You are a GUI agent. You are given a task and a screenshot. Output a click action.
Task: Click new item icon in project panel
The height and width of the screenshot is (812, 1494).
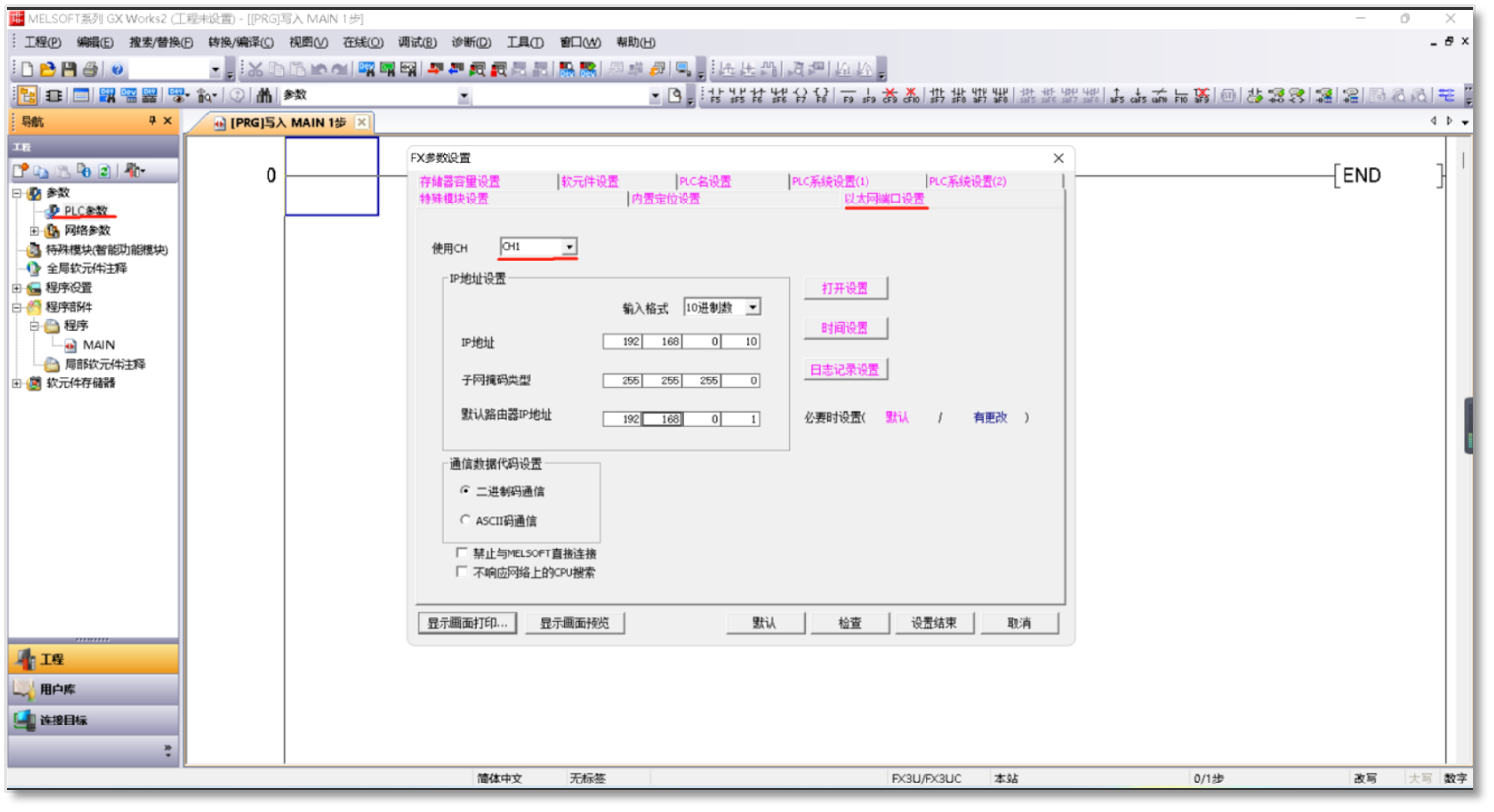[21, 171]
